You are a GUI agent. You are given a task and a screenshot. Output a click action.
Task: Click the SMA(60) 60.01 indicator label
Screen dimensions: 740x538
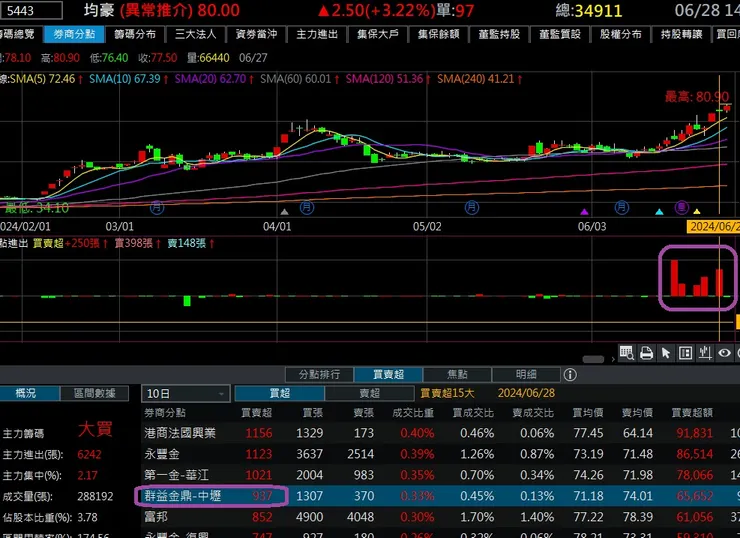pos(295,79)
